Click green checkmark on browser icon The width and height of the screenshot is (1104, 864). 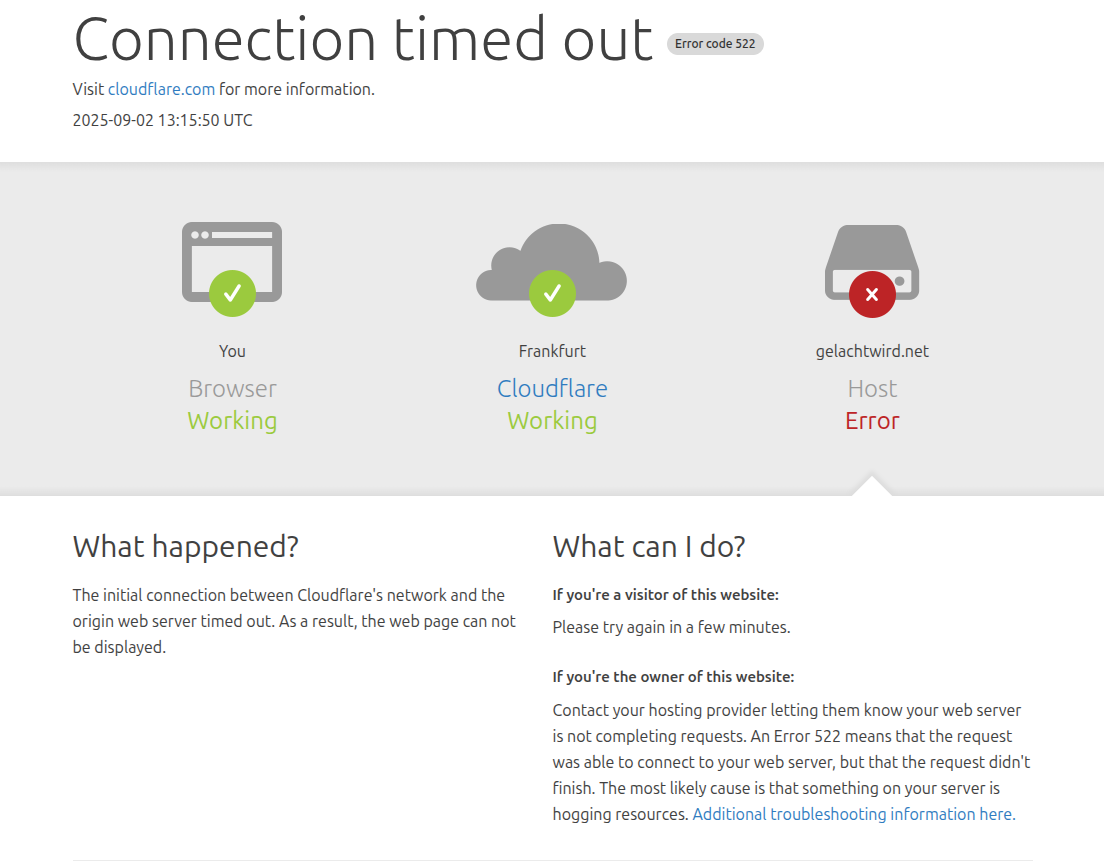pos(232,293)
